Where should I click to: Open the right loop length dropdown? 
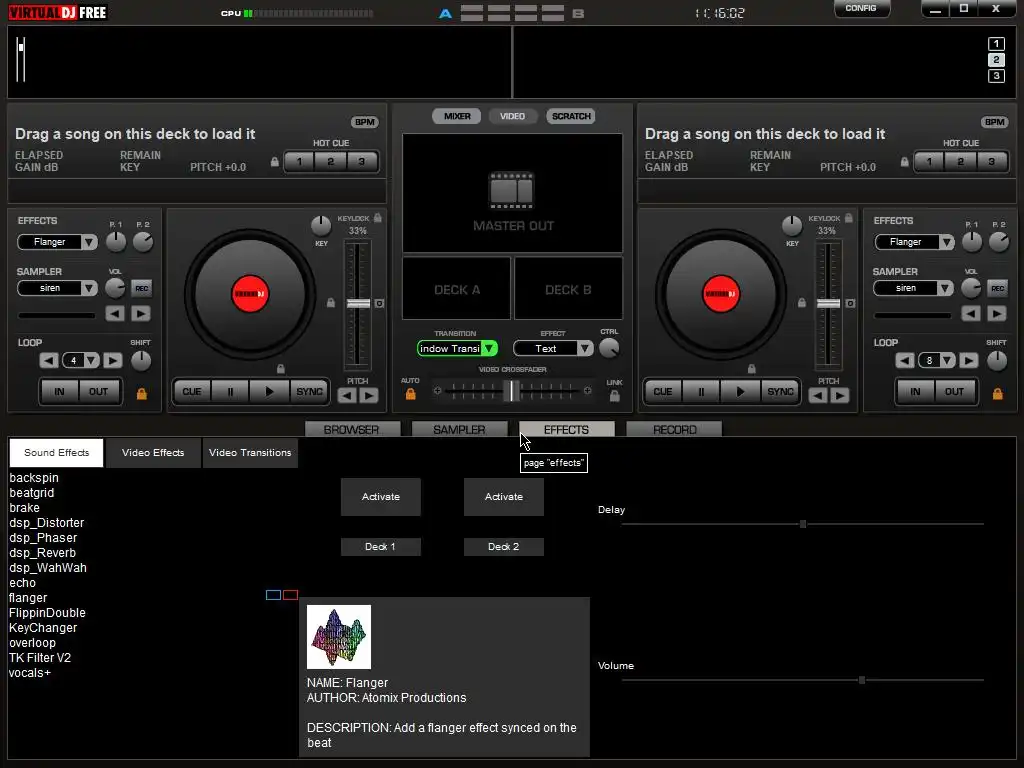click(x=947, y=360)
